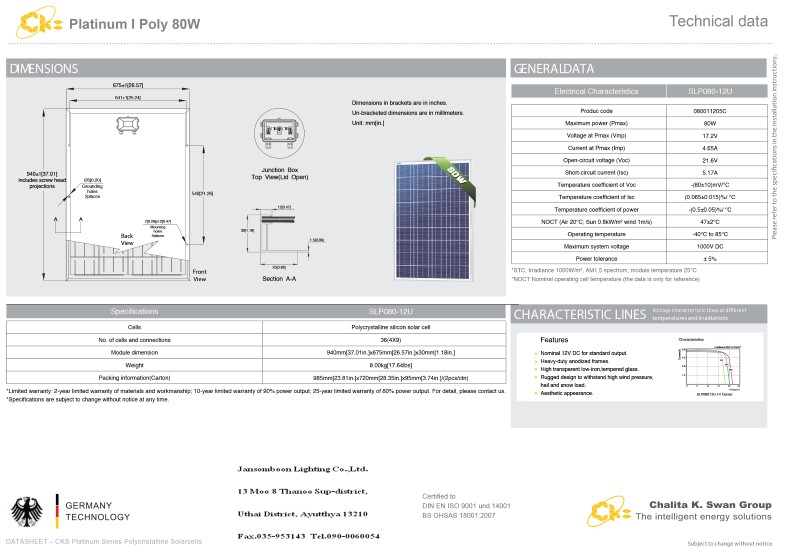The width and height of the screenshot is (791, 548).
Task: Click the DIN EN ISO 9001 certification text
Action: (466, 506)
